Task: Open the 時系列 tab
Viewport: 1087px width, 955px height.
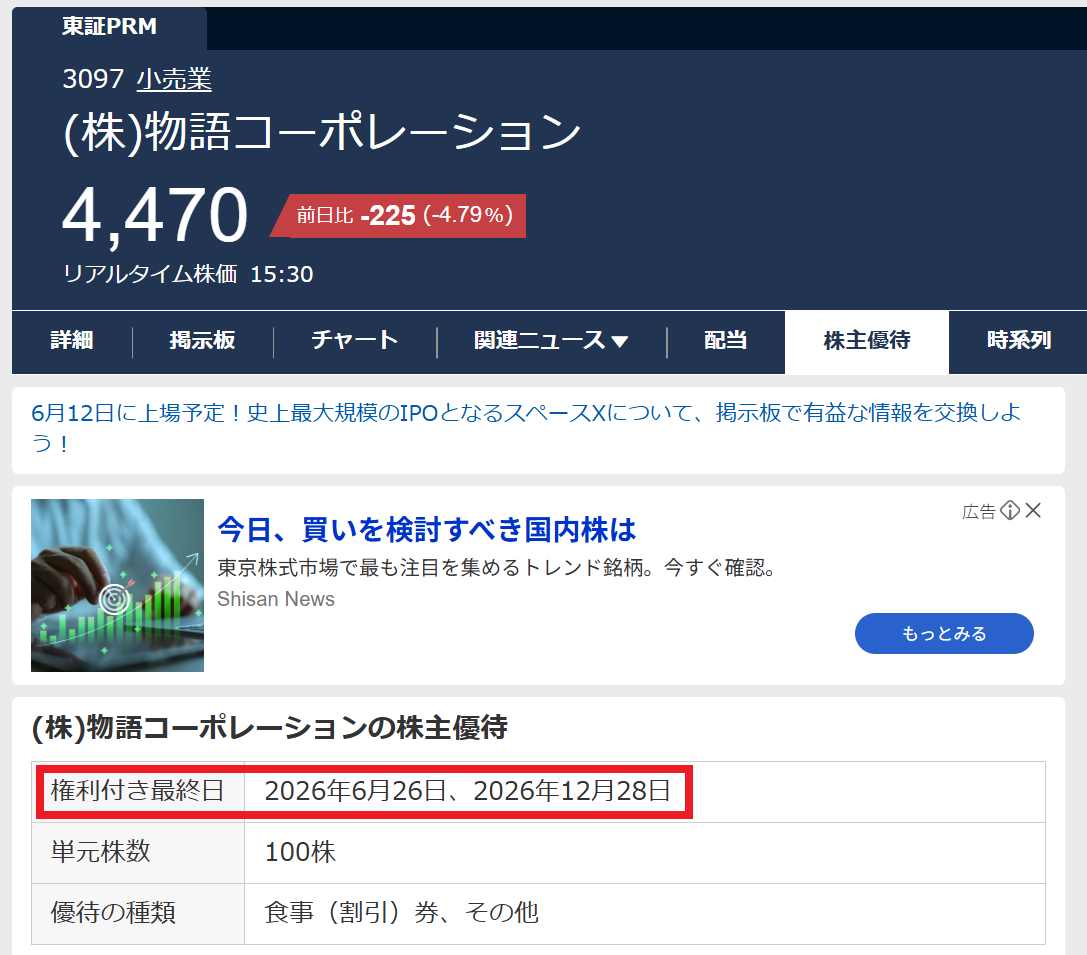Action: [1018, 341]
